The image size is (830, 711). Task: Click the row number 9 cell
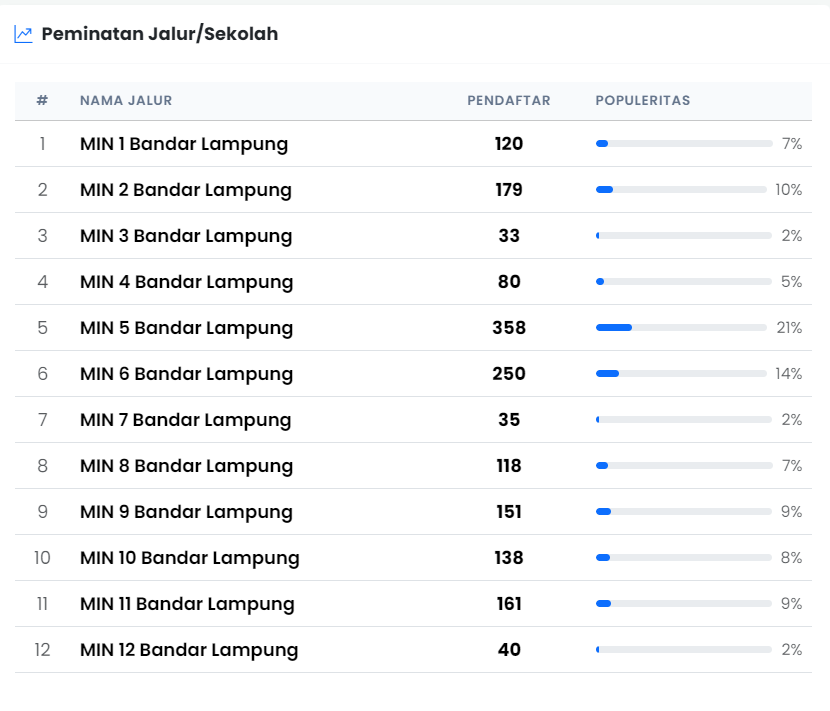point(42,512)
